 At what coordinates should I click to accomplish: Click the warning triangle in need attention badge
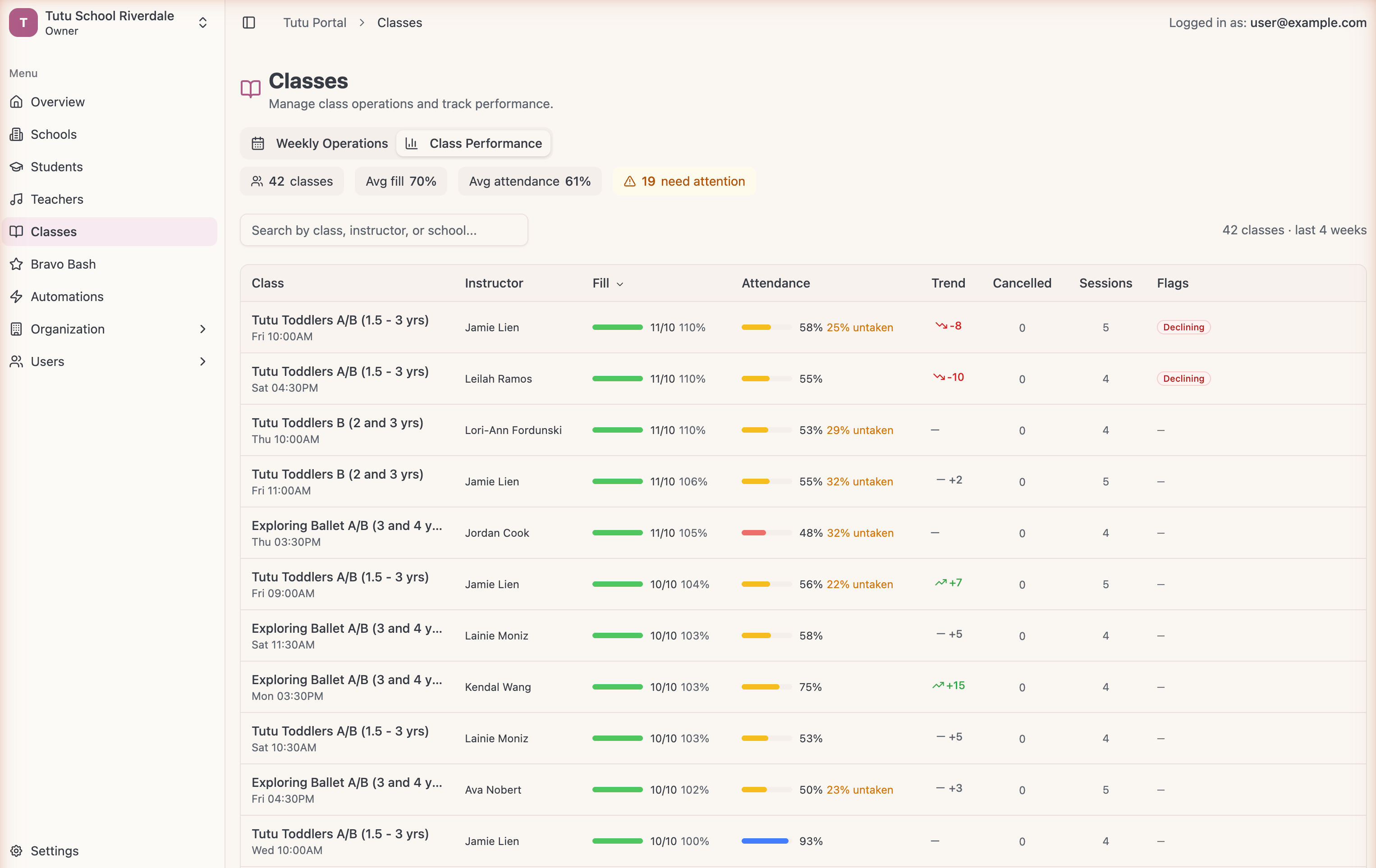629,181
